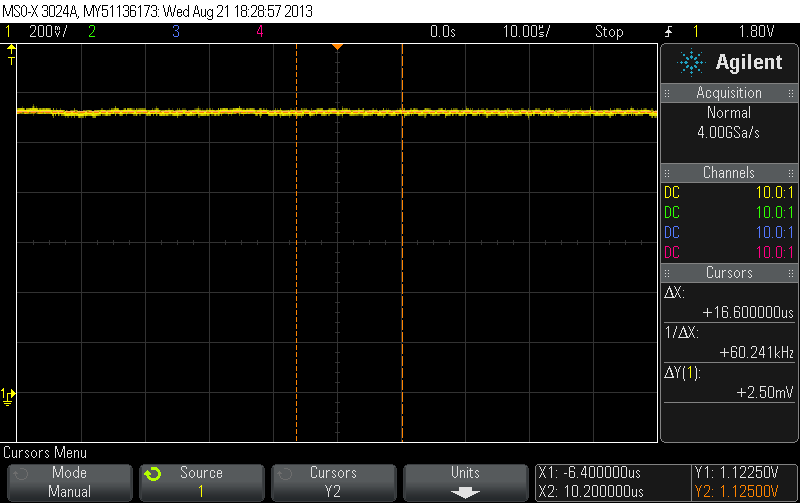Image resolution: width=800 pixels, height=503 pixels.
Task: Click the X1: -6.400000us cursor value
Action: coord(590,473)
